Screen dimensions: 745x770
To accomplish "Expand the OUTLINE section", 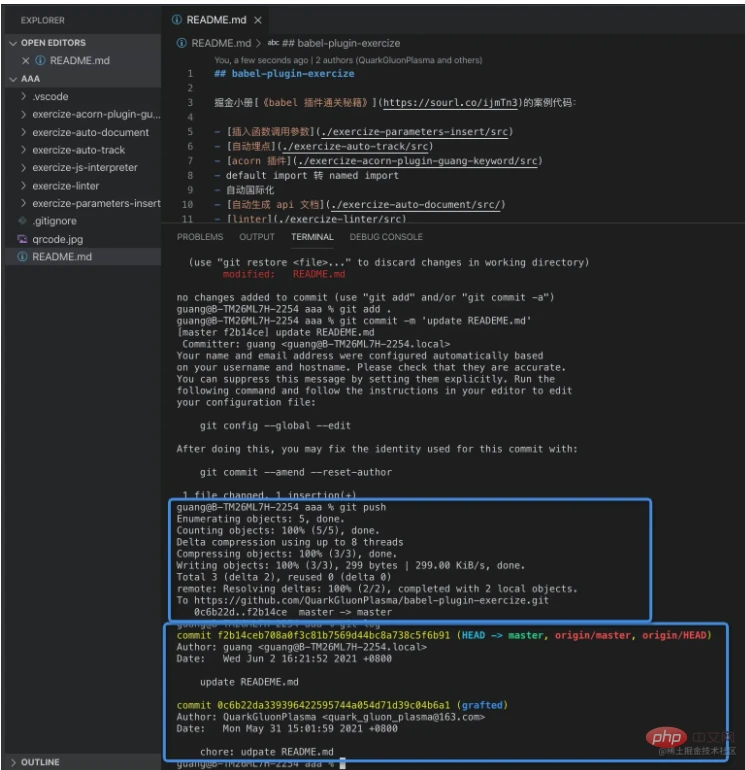I will coord(13,762).
